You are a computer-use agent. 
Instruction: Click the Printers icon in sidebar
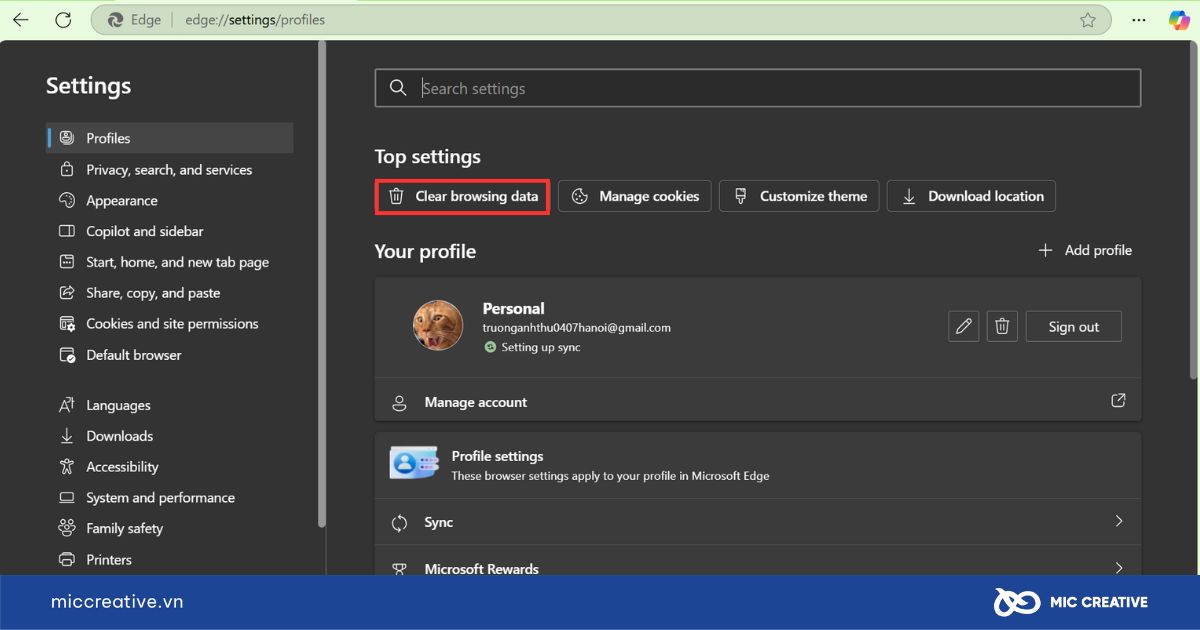tap(67, 559)
